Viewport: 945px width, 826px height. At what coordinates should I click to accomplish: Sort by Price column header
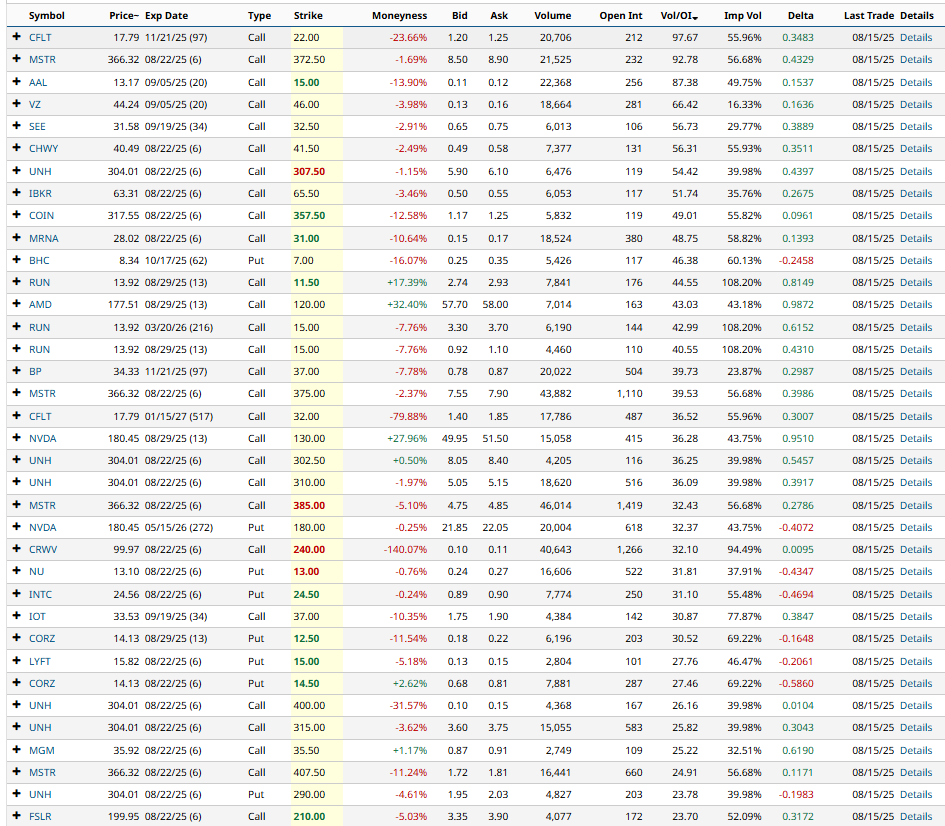[124, 16]
